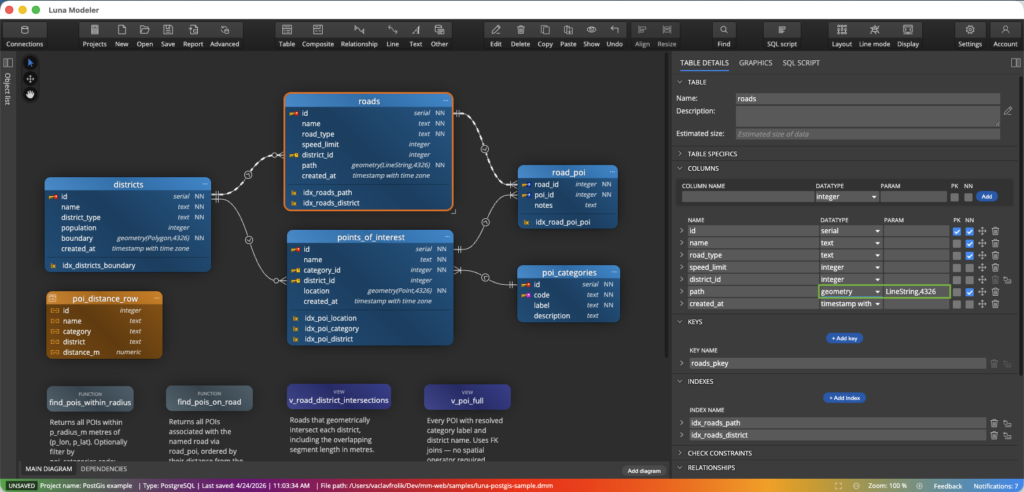
Task: Select the Text note tool
Action: tap(415, 35)
